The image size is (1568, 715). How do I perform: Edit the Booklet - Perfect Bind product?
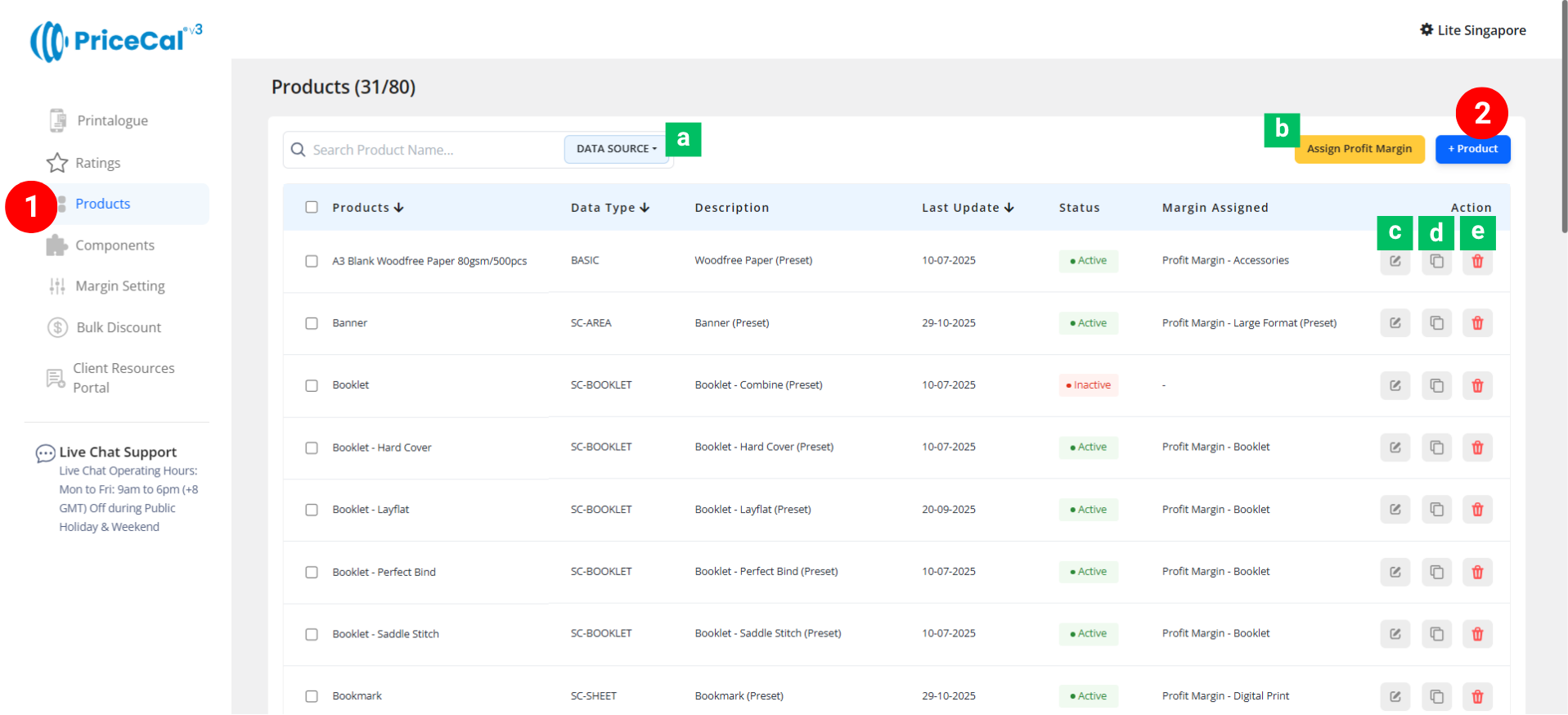coord(1395,572)
